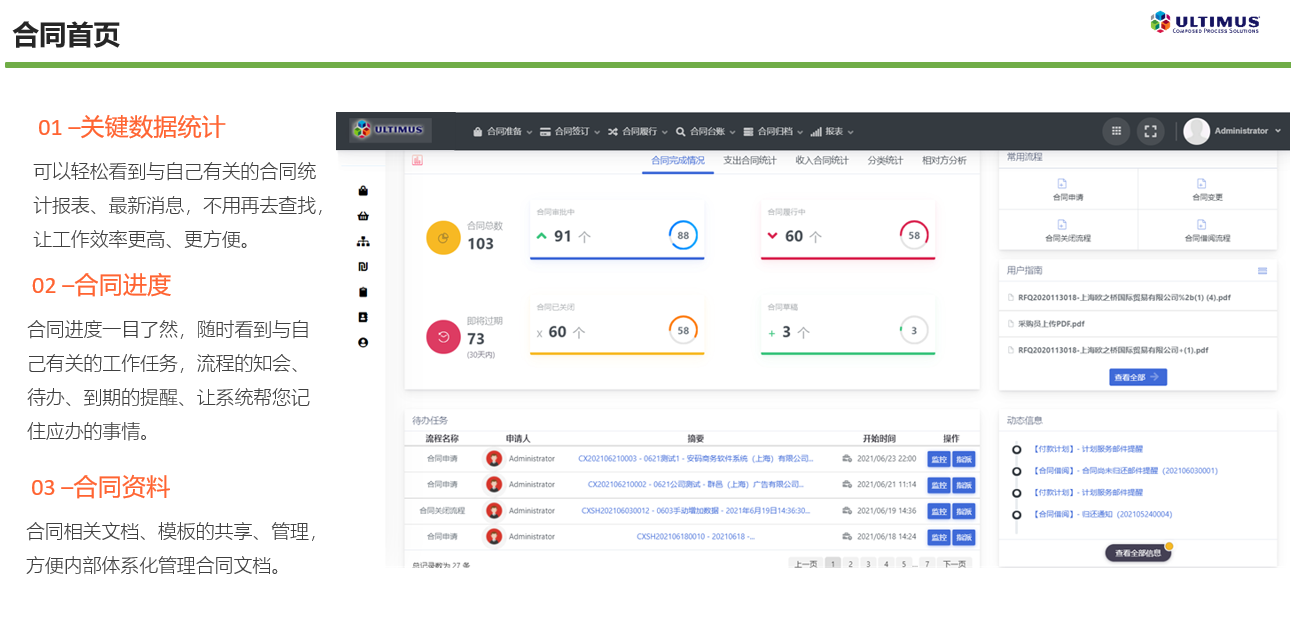Image resolution: width=1291 pixels, height=639 pixels.
Task: Click the shopping bag sidebar icon
Action: pyautogui.click(x=363, y=190)
